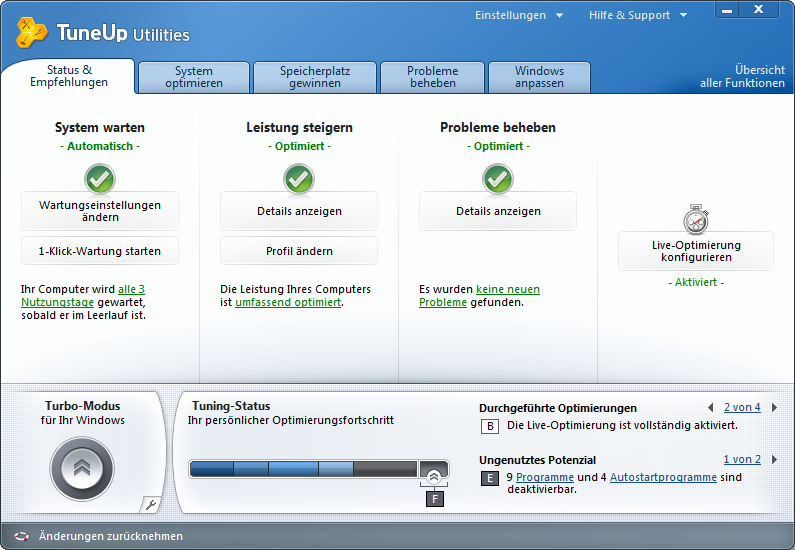Switch to the System optimieren tab
Image resolution: width=795 pixels, height=550 pixels.
(x=194, y=77)
